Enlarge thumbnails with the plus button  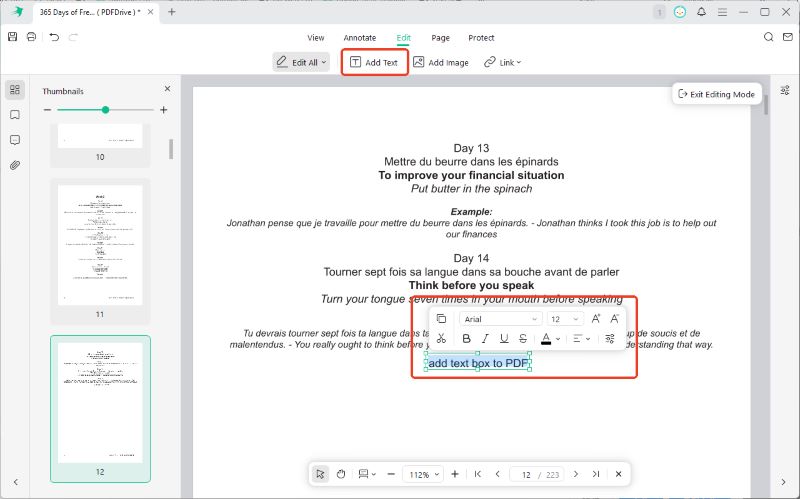[163, 110]
